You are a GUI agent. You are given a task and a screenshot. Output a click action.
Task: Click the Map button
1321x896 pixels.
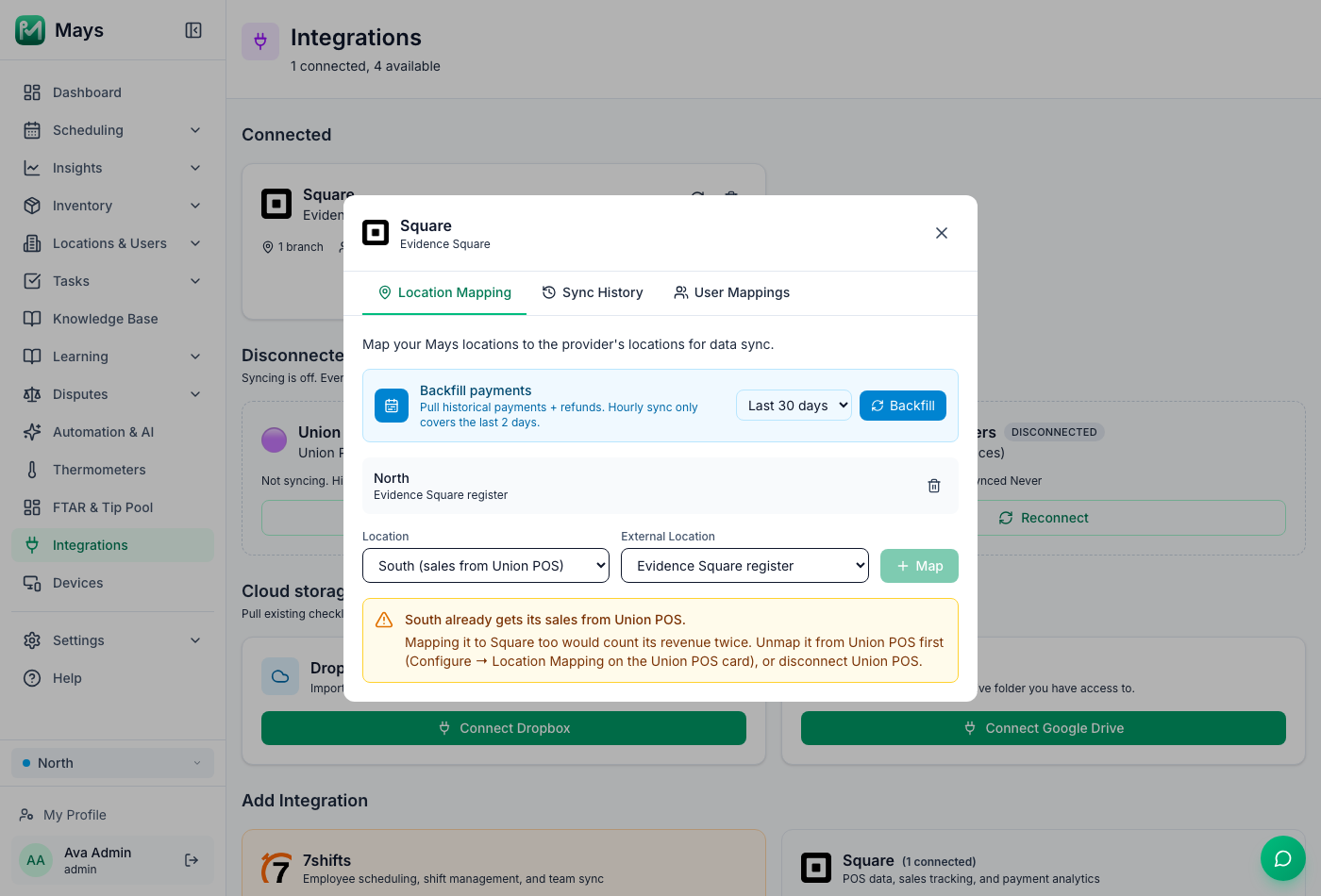tap(919, 566)
